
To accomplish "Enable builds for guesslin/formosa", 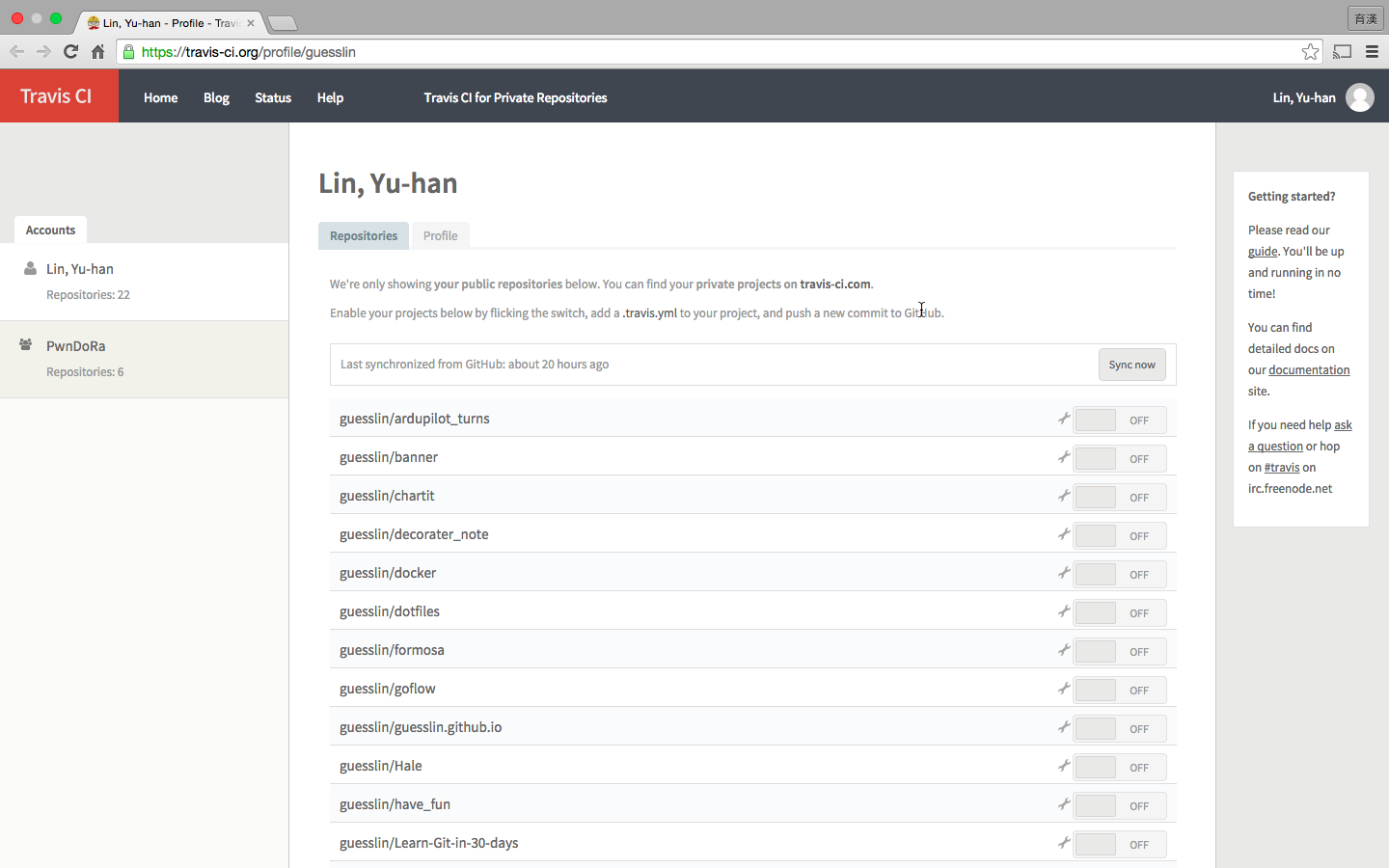I will [1120, 651].
